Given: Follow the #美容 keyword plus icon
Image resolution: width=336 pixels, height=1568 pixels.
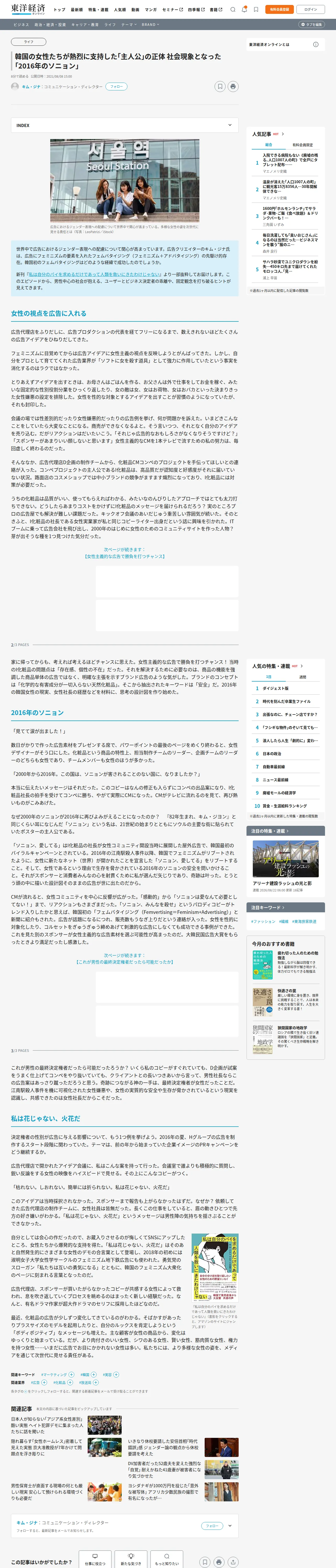Looking at the screenshot, I should (x=116, y=1374).
